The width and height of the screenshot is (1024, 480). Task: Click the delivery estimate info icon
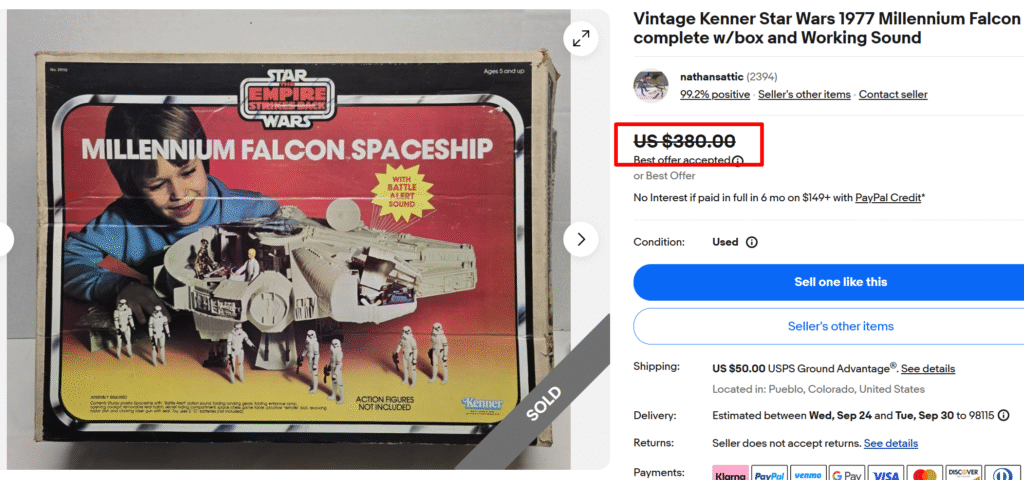pyautogui.click(x=1003, y=415)
